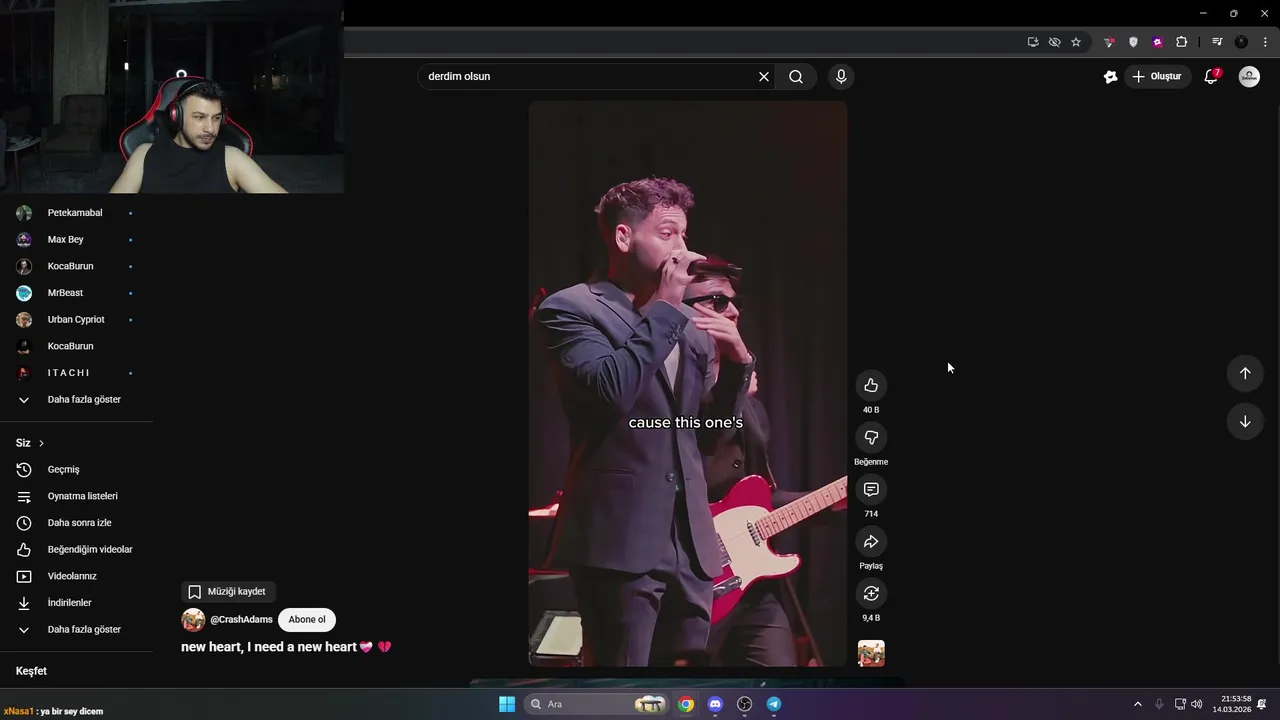Like the Short with the thumbs-up icon
The image size is (1280, 720).
(x=871, y=386)
